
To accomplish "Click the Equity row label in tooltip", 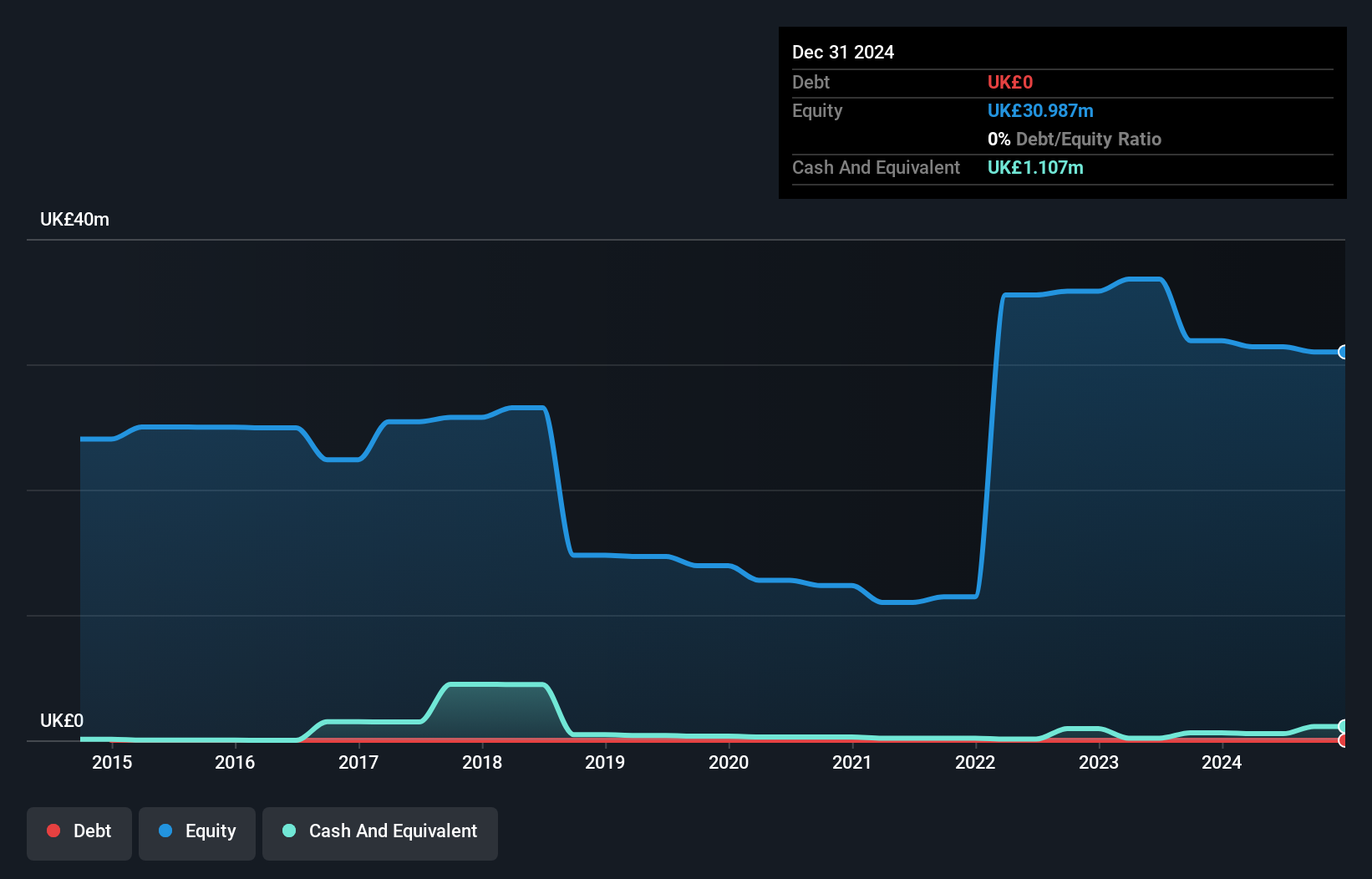I will click(817, 110).
